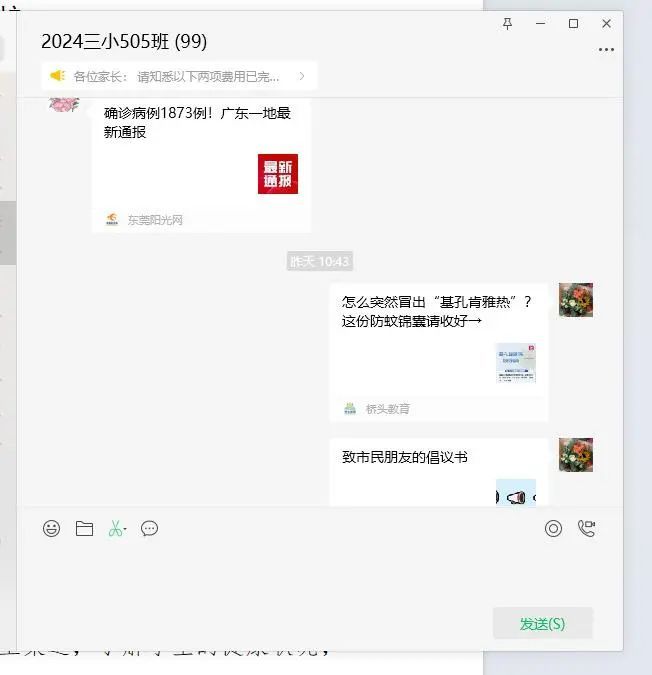This screenshot has height=675, width=652.
Task: Maximize the chat window
Action: coord(573,23)
